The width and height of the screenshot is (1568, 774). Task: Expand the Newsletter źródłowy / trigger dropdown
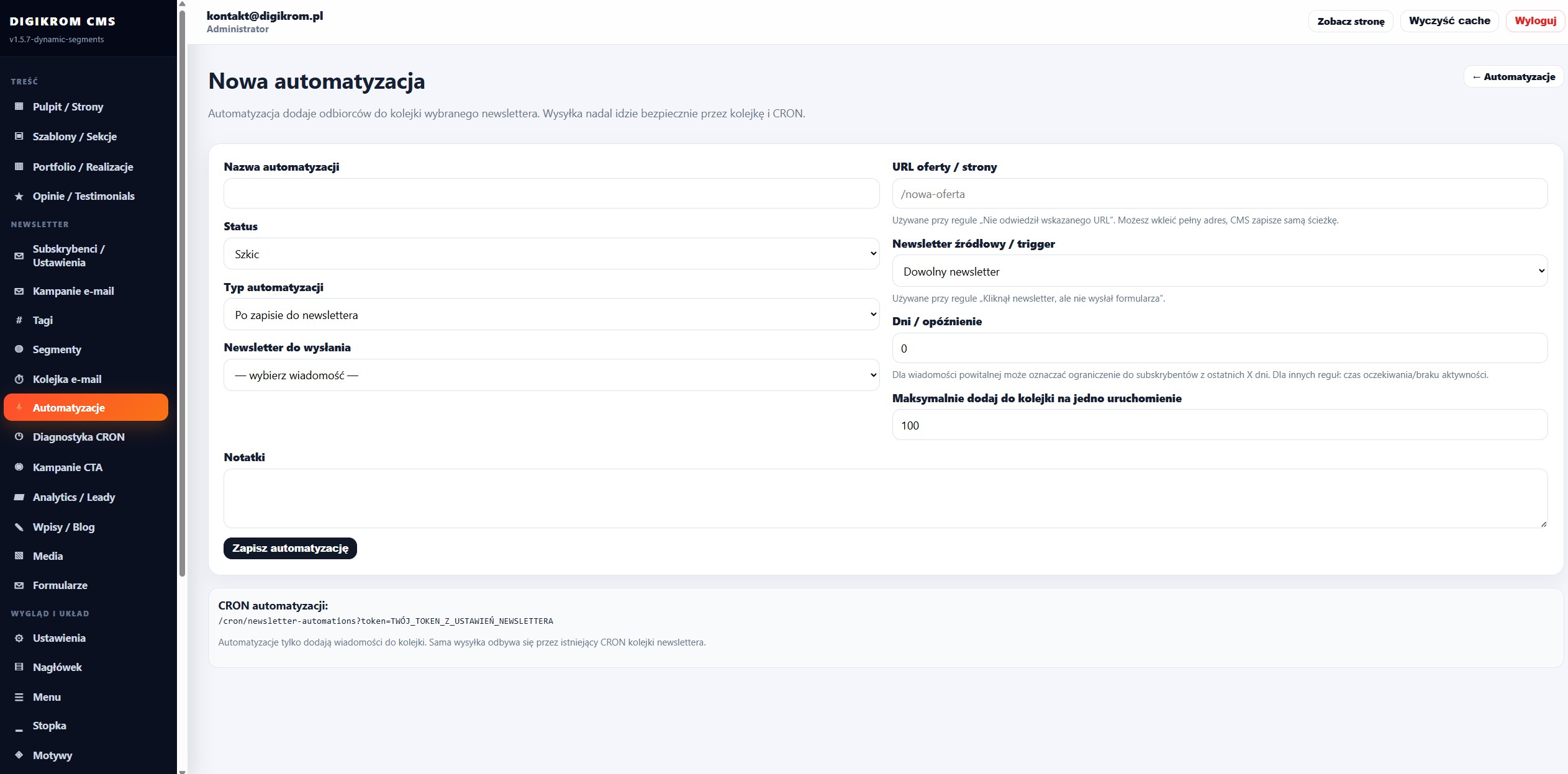[x=1220, y=271]
